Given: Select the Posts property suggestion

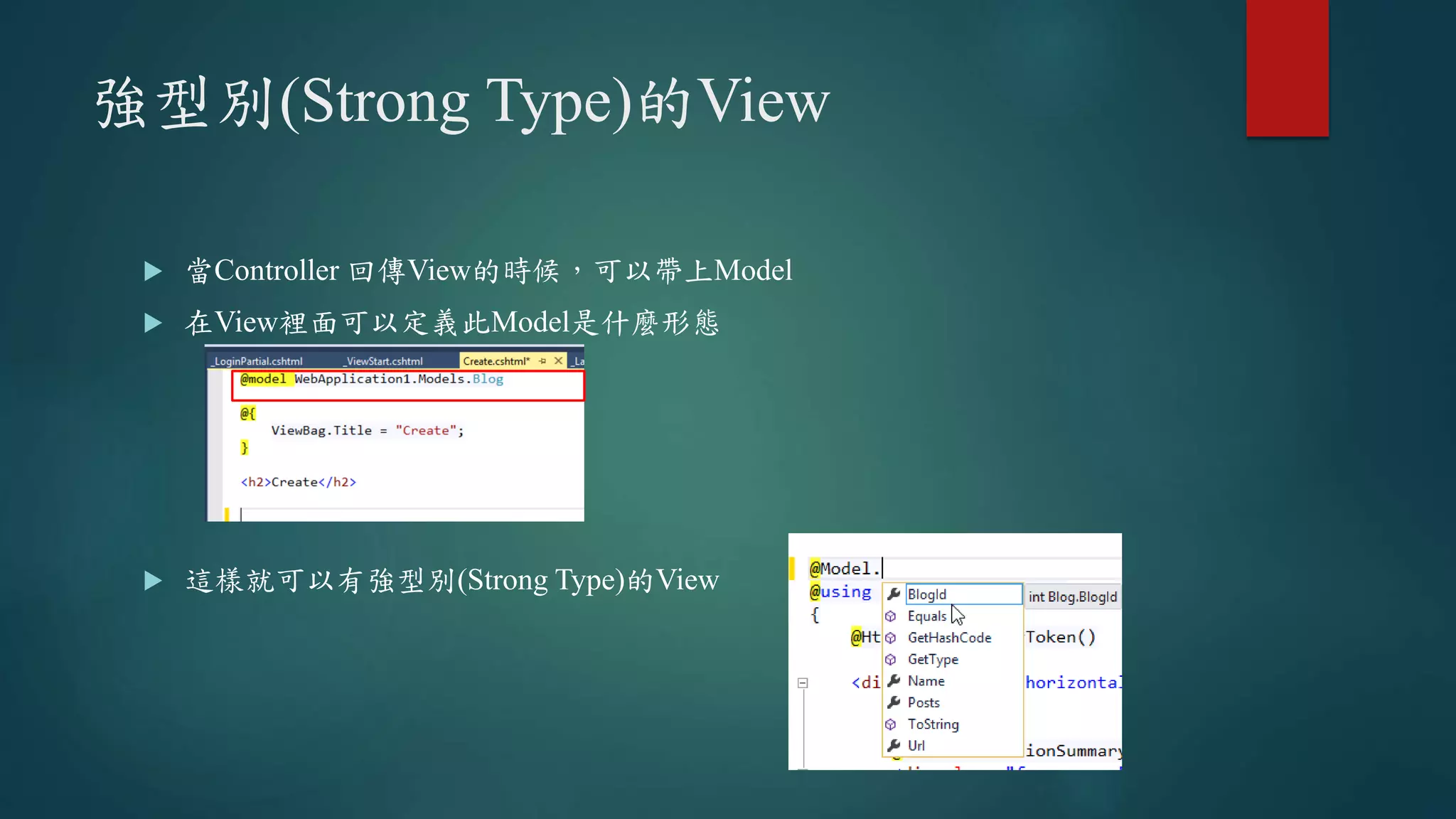Looking at the screenshot, I should [924, 702].
